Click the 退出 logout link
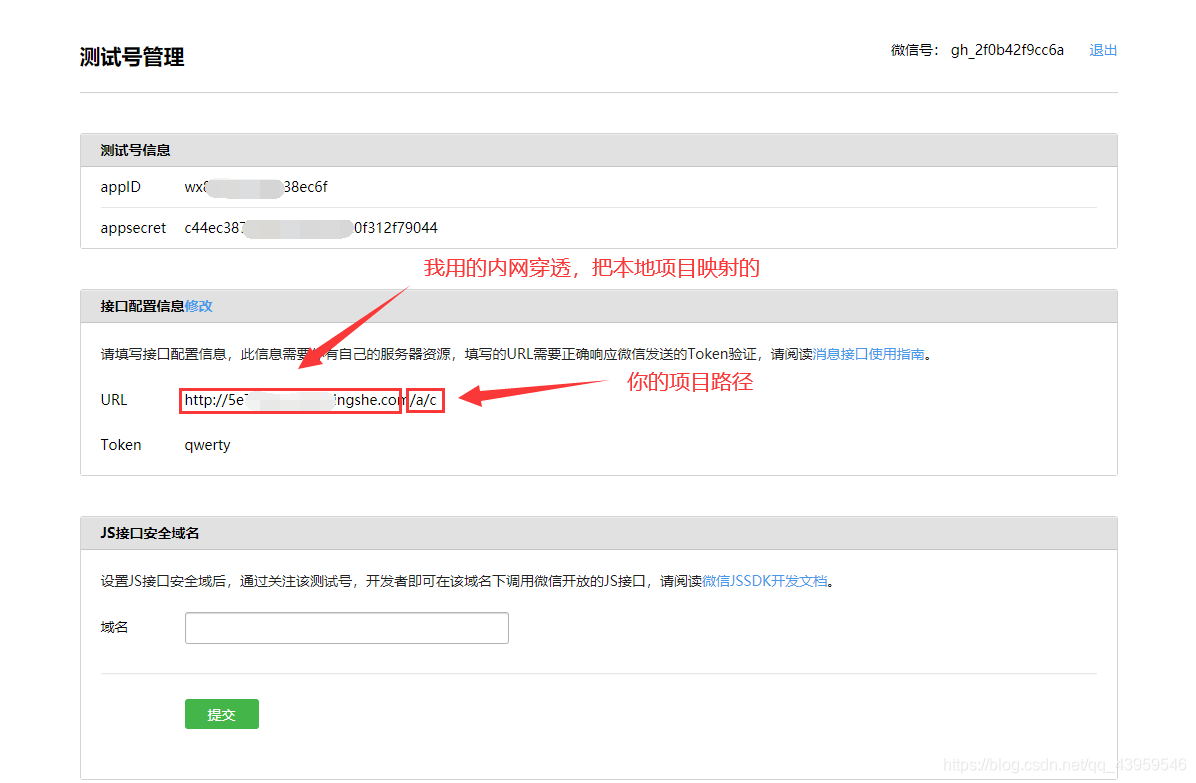Viewport: 1196px width, 783px height. [x=1102, y=50]
